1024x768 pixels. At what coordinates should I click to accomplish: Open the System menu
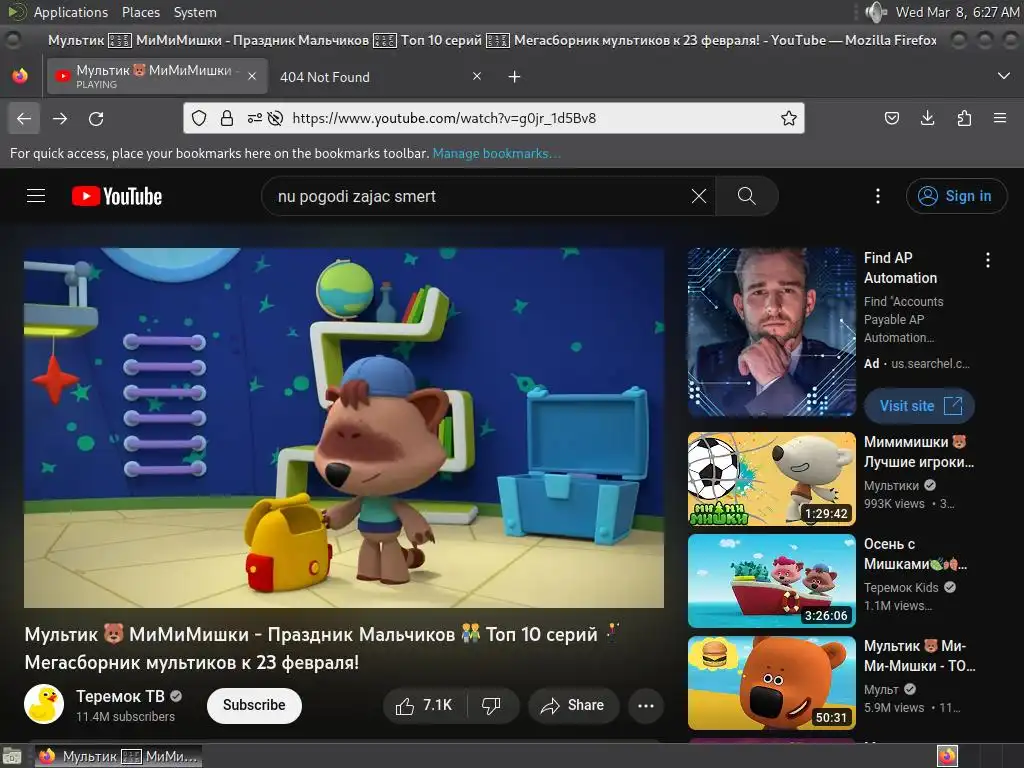pos(195,12)
